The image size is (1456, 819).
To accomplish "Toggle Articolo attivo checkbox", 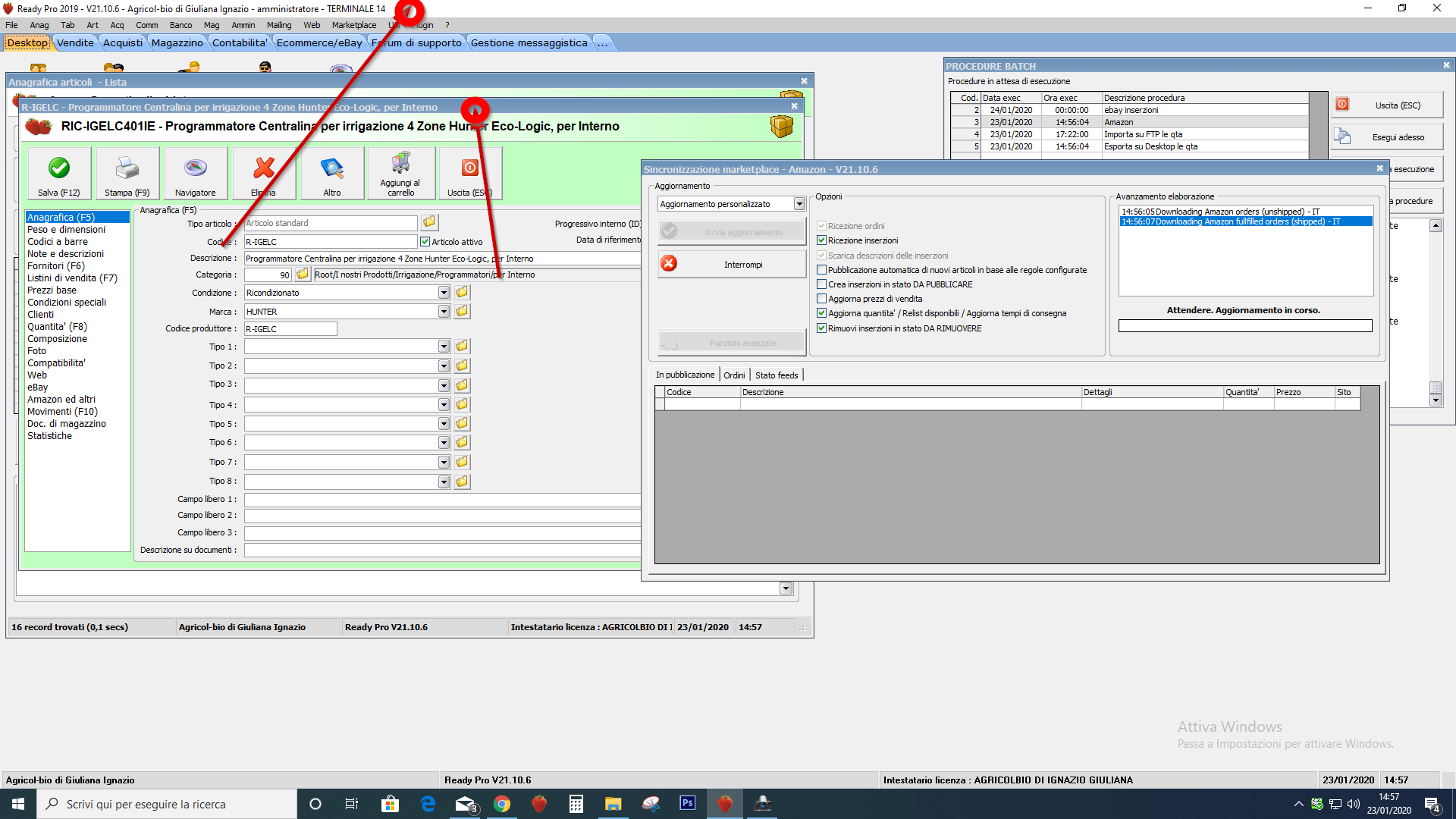I will 425,242.
